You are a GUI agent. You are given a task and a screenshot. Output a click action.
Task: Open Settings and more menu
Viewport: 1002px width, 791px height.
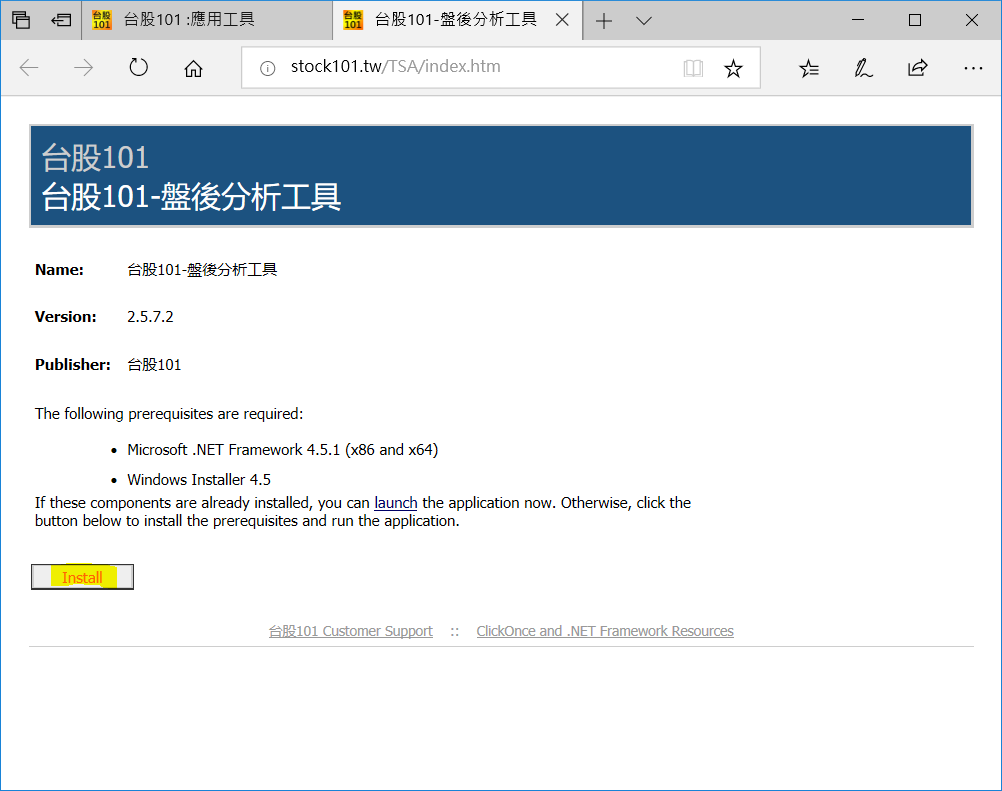pyautogui.click(x=973, y=68)
